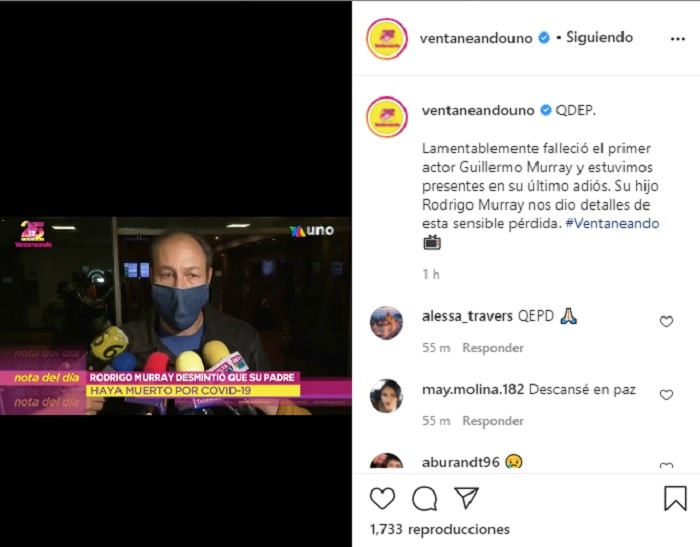The height and width of the screenshot is (547, 700).
Task: Open alessa_travers profile avatar
Action: [x=387, y=323]
